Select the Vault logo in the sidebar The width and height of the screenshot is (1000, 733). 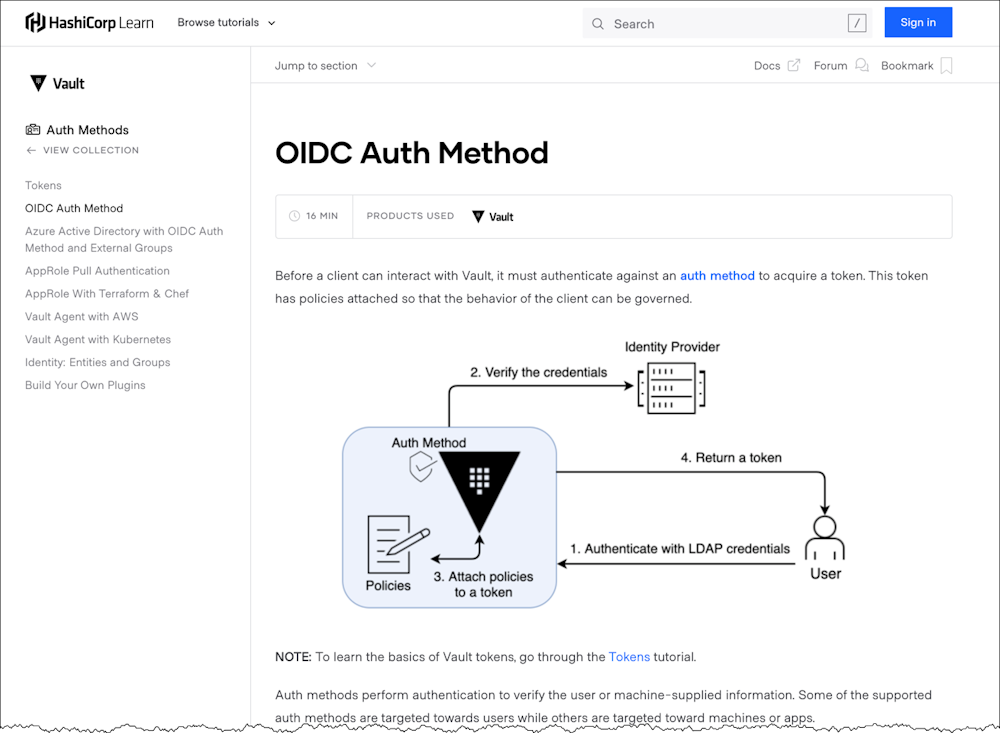point(38,83)
